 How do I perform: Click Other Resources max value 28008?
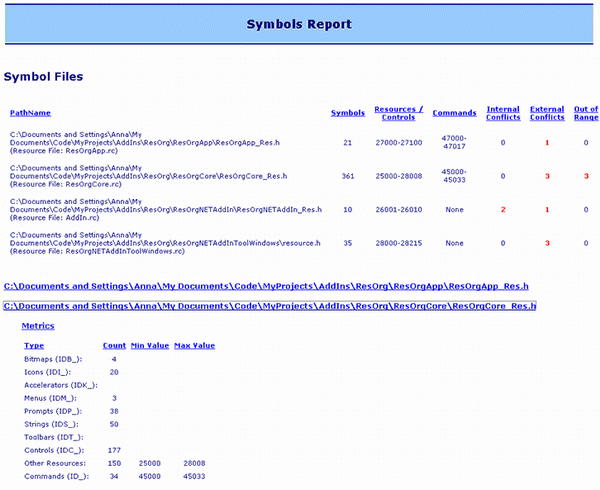pyautogui.click(x=194, y=463)
